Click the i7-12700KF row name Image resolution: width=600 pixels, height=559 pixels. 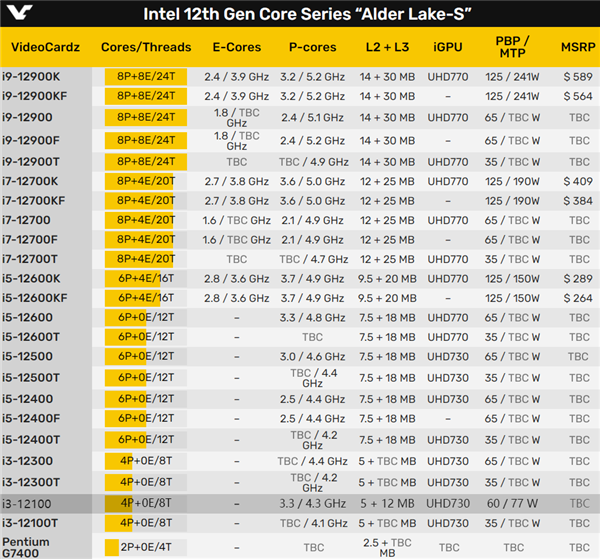33,200
